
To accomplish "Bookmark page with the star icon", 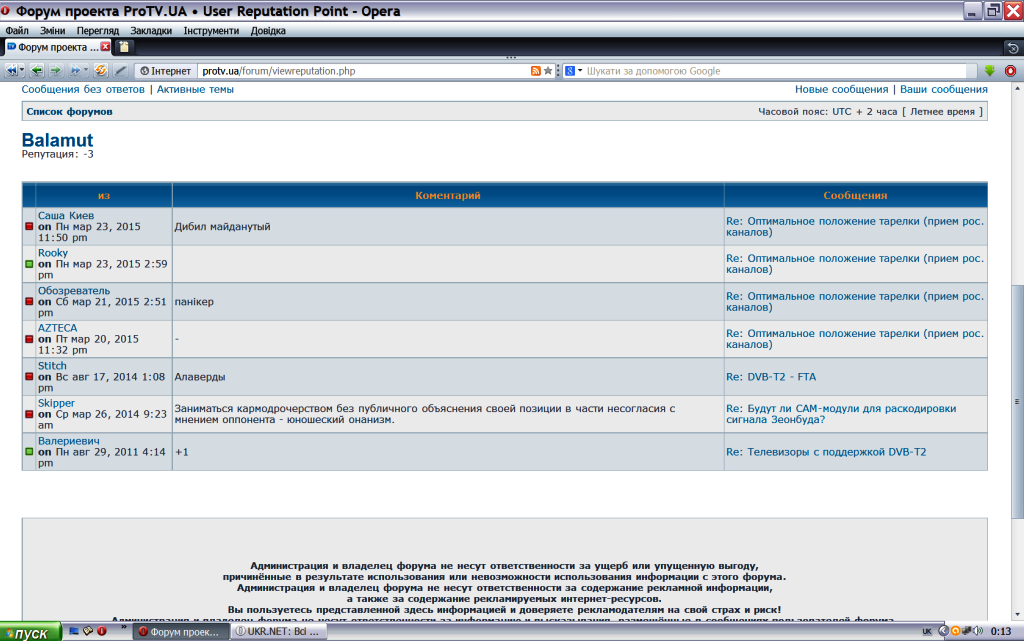I will [548, 71].
